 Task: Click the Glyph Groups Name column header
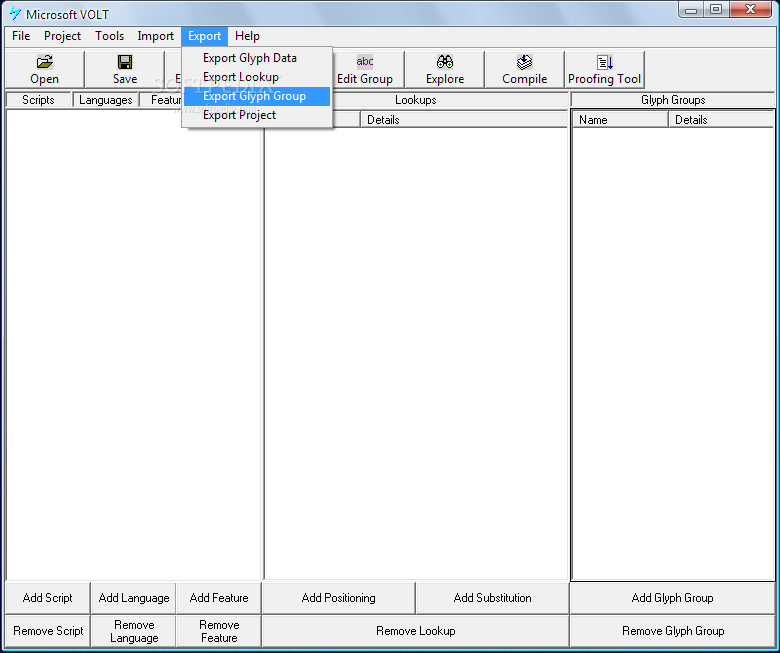coord(620,120)
